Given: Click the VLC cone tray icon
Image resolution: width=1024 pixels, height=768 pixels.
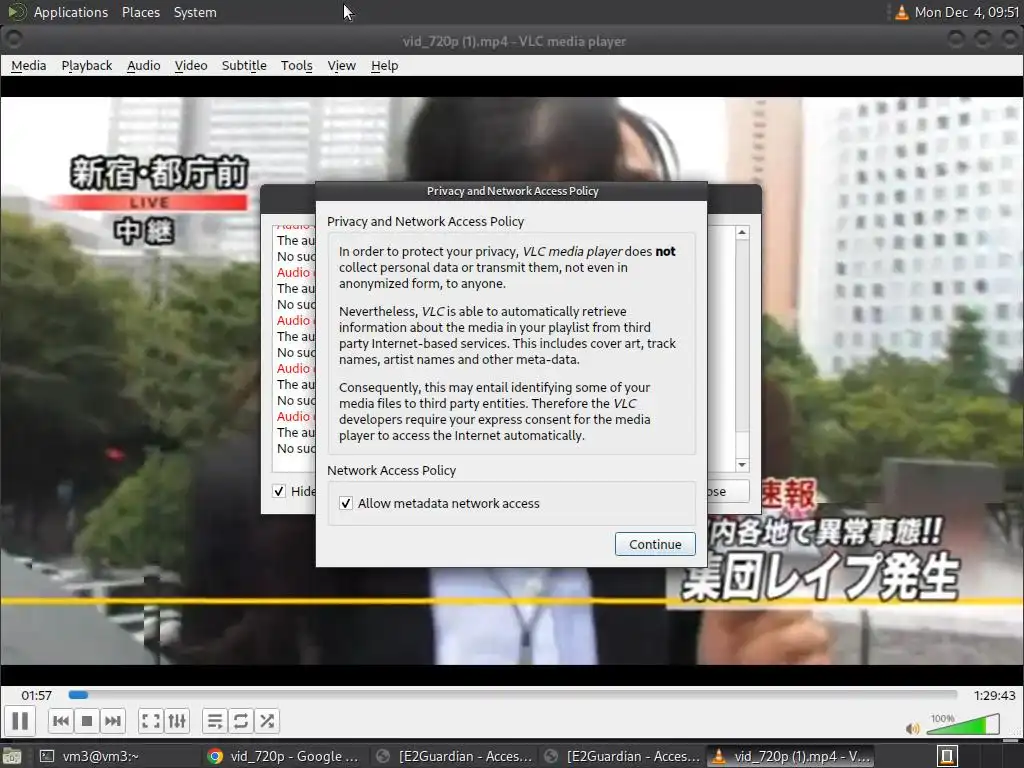Looking at the screenshot, I should pyautogui.click(x=901, y=12).
